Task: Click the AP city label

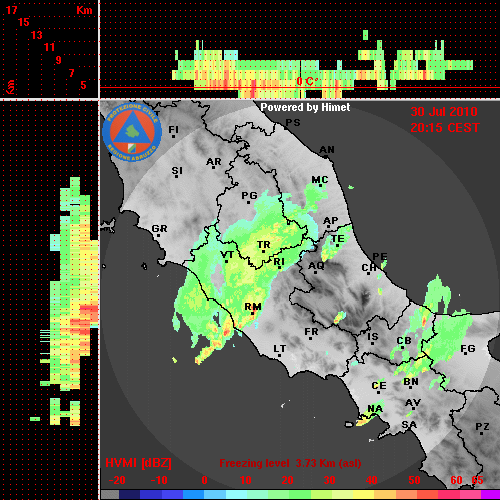Action: click(331, 221)
